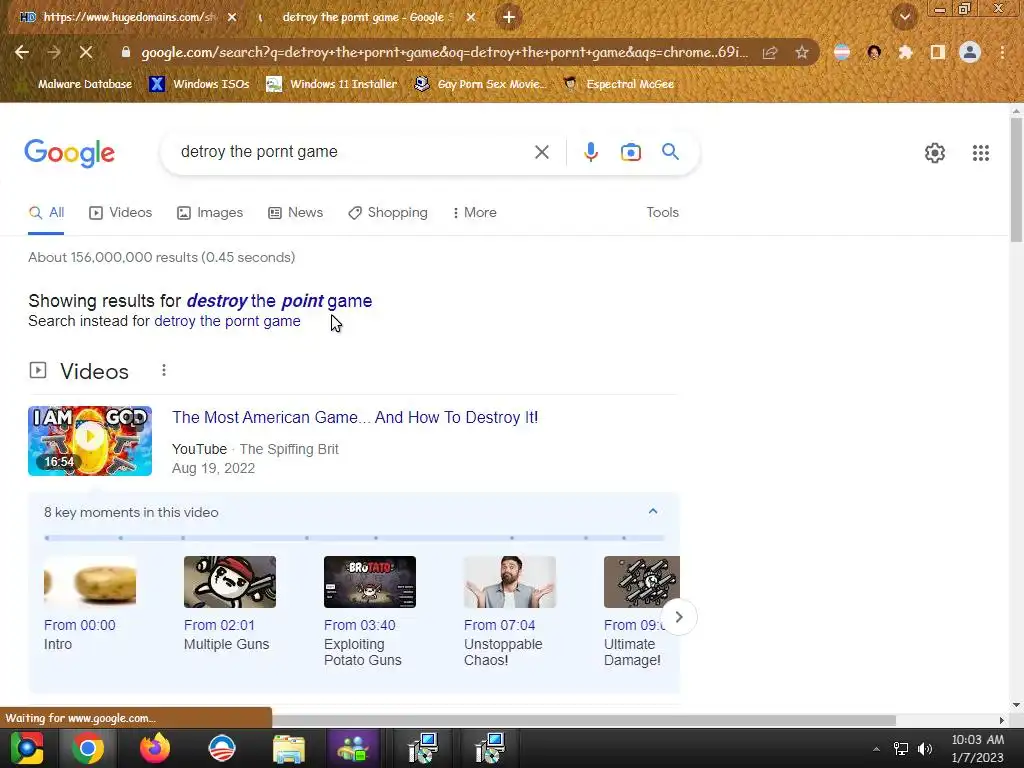The width and height of the screenshot is (1024, 768).
Task: Jump to Exploiting Potato Guns moment
Action: click(370, 611)
